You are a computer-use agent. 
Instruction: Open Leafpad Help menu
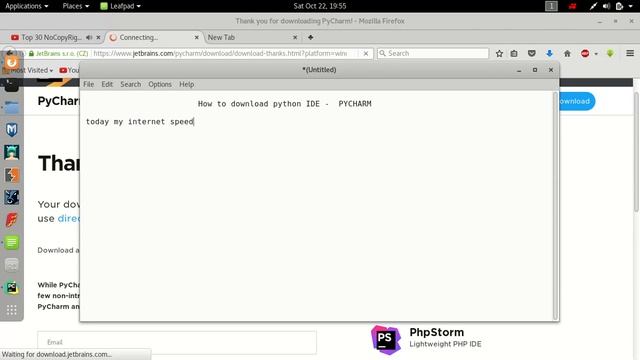click(x=187, y=84)
